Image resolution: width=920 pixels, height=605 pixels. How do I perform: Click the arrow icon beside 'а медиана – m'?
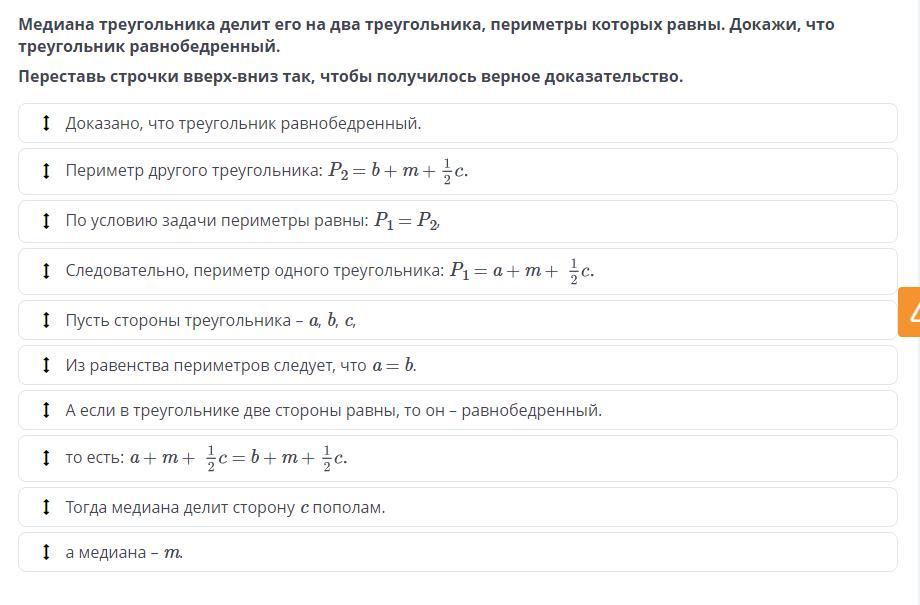(46, 552)
